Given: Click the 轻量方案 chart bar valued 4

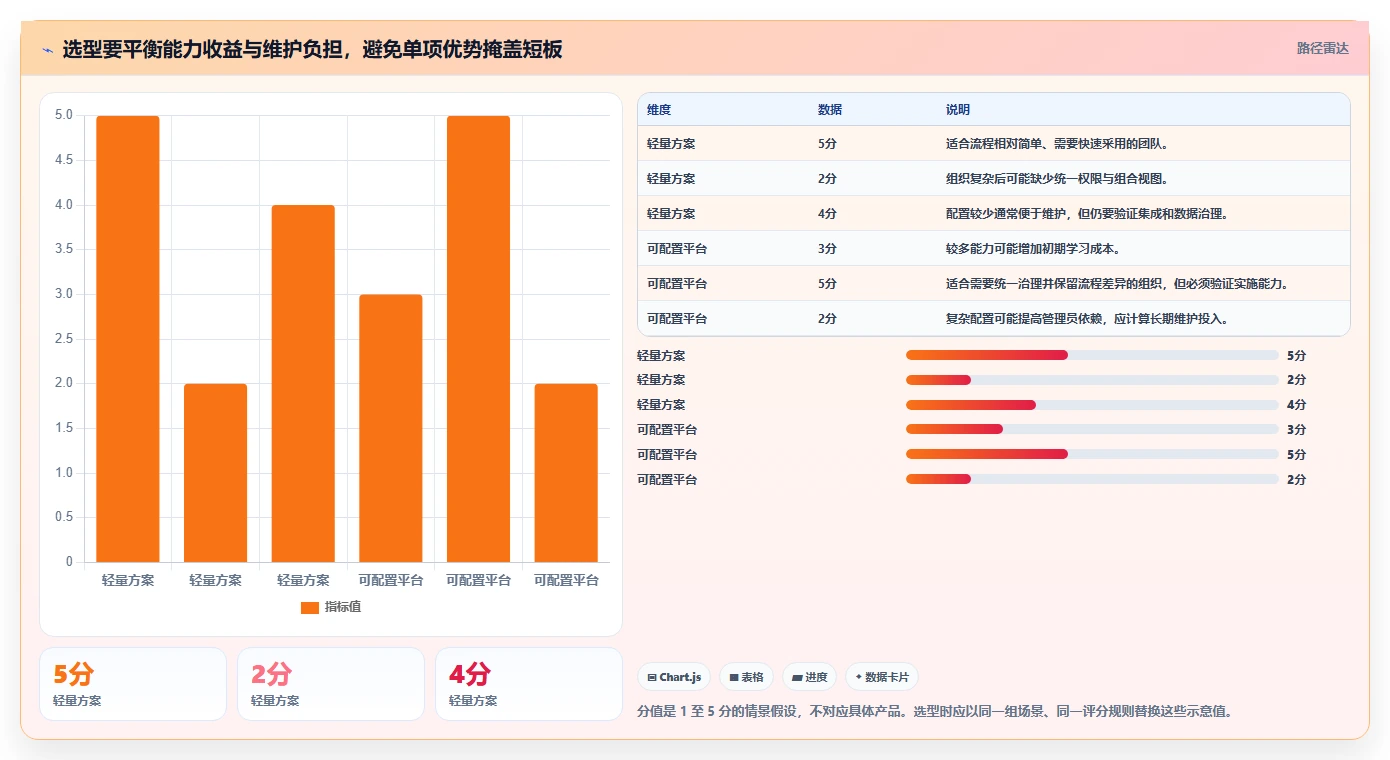Looking at the screenshot, I should [303, 384].
